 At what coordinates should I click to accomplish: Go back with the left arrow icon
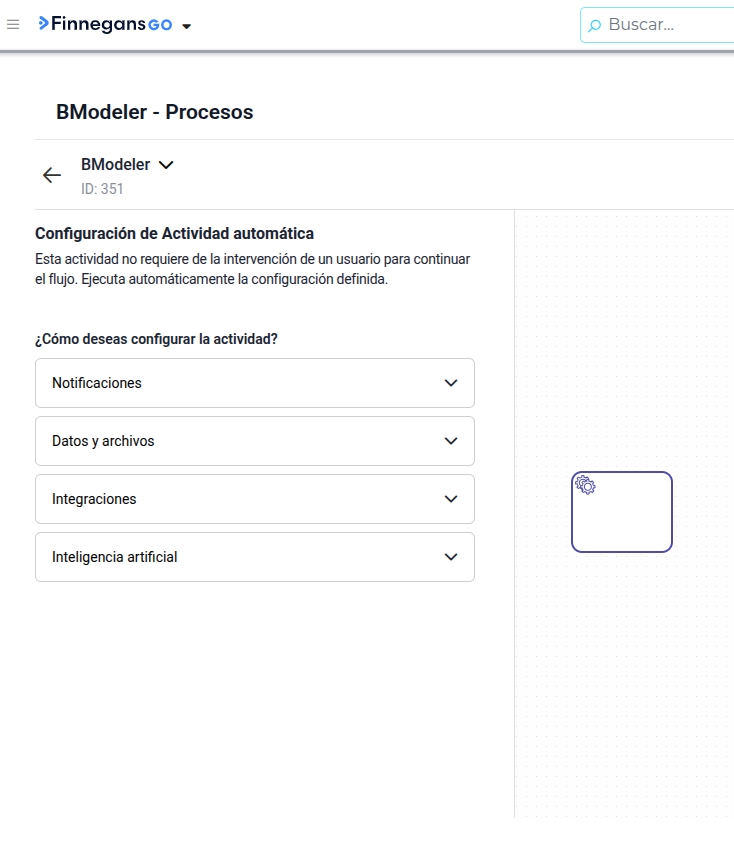52,175
